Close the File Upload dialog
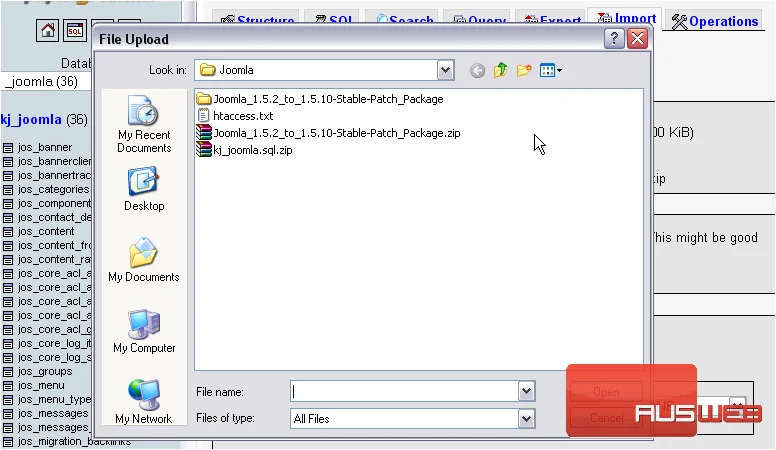Viewport: 776px width, 450px height. coord(637,38)
